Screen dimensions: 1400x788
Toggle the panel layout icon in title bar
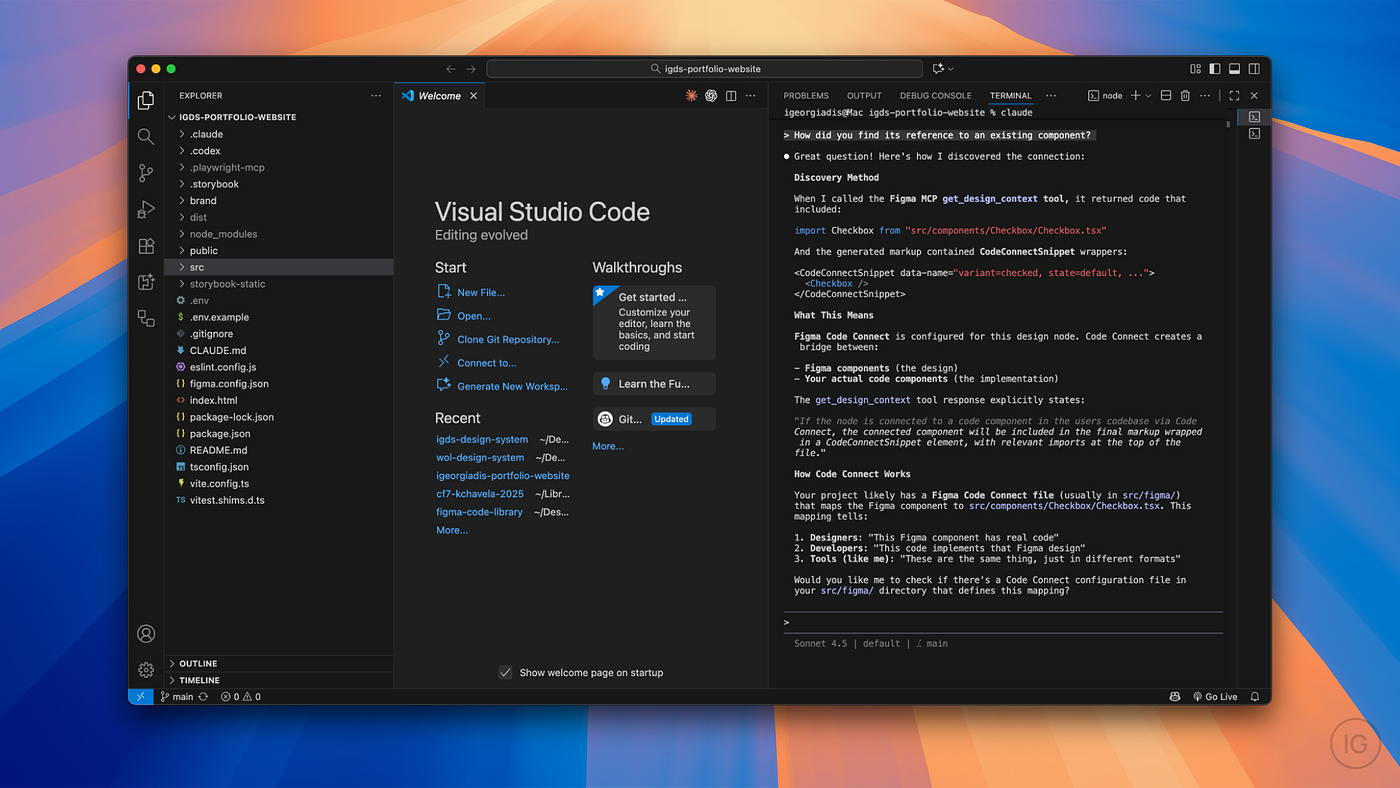pos(1233,68)
